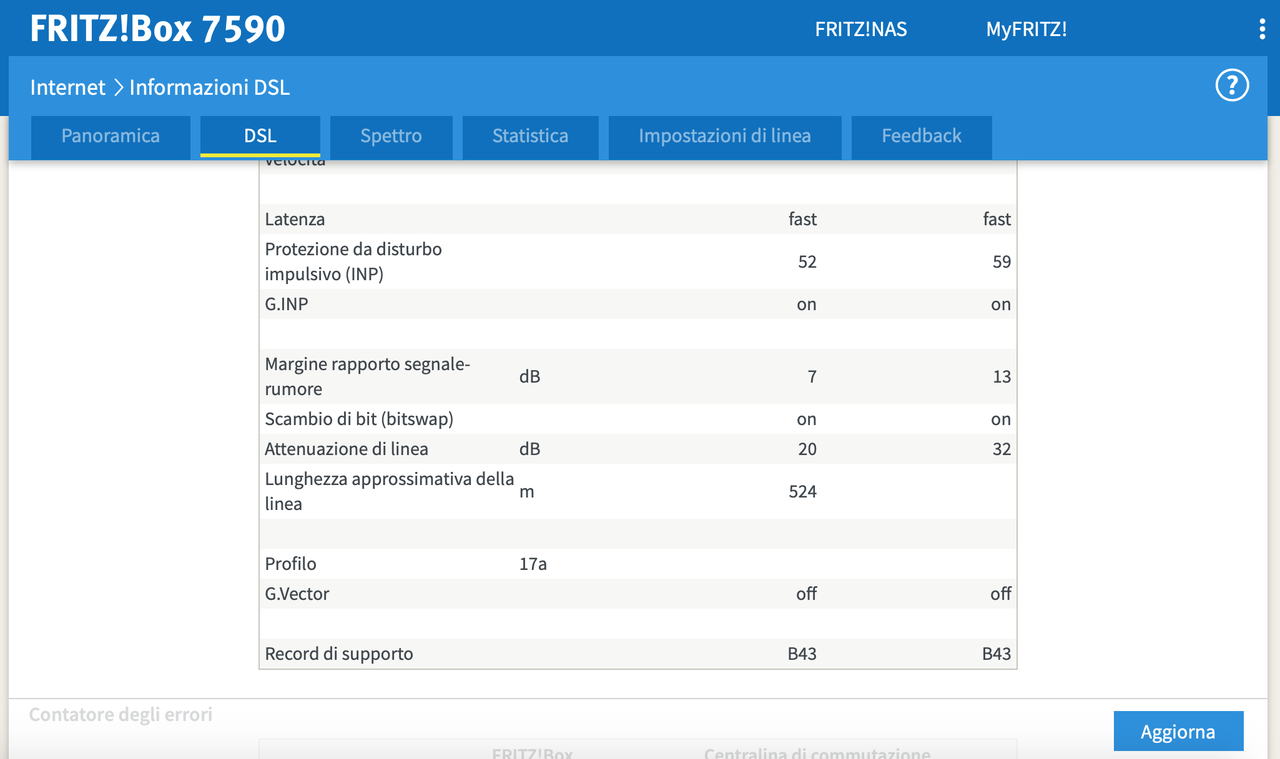Viewport: 1280px width, 759px height.
Task: Click the line length value 524
Action: (x=802, y=491)
